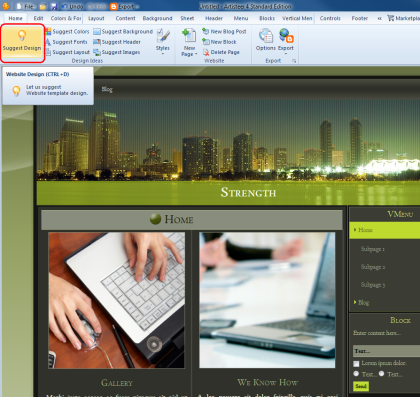Click Suggest Layout icon
Screen dimensions: 420x397
coord(48,52)
